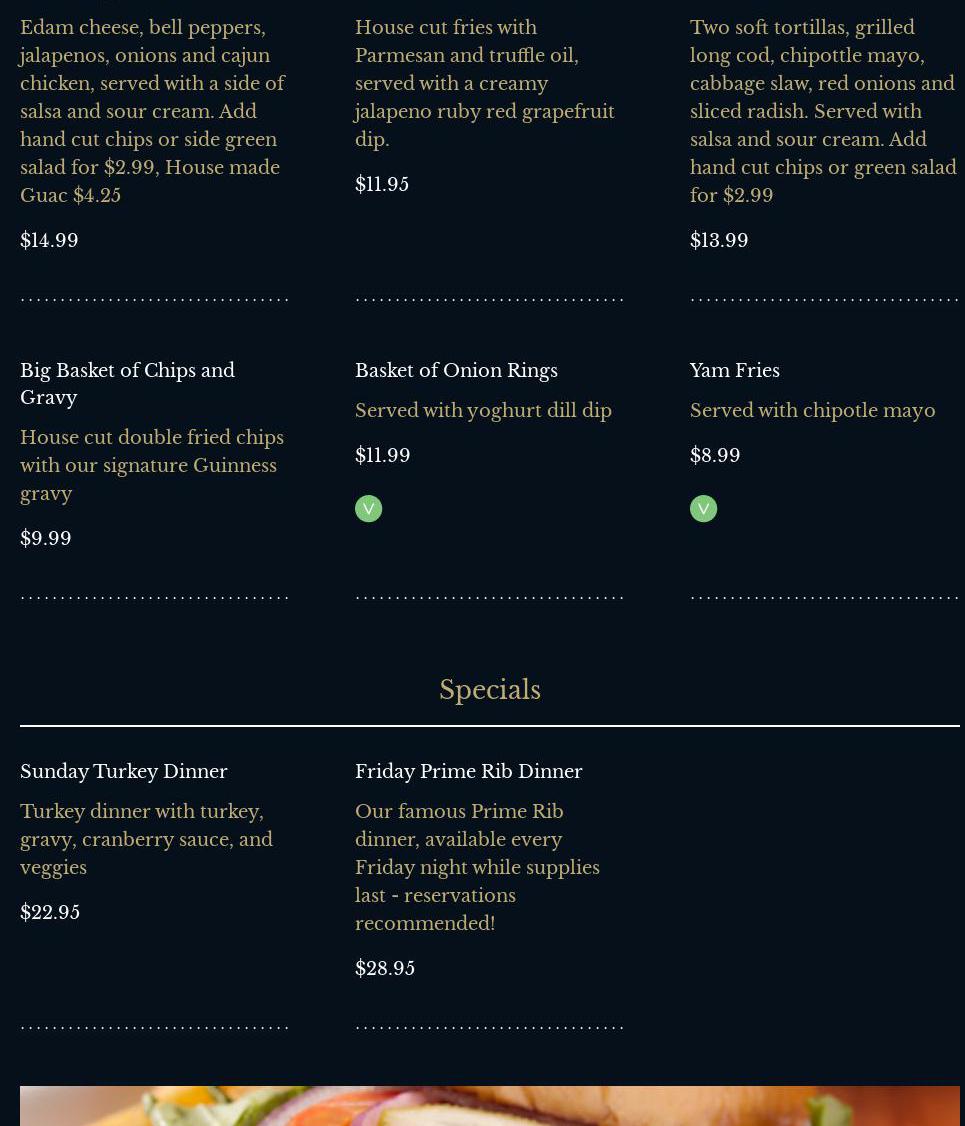Click the Guinness gravy description text
Image resolution: width=965 pixels, height=1126 pixels.
(x=152, y=465)
